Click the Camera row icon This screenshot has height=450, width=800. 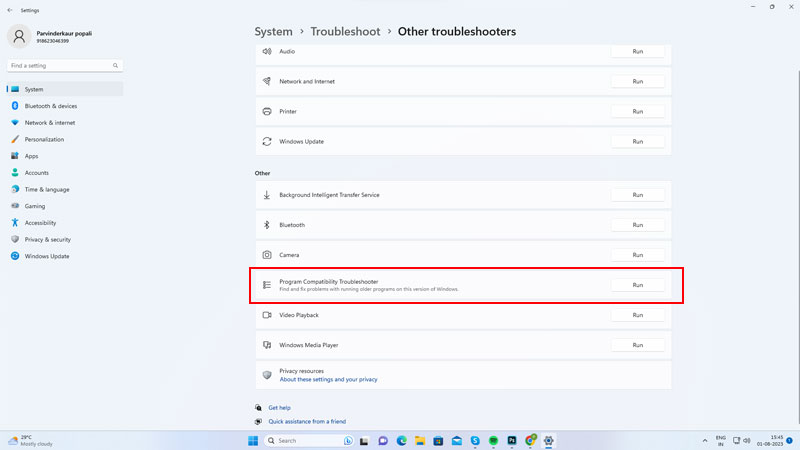pyautogui.click(x=267, y=255)
